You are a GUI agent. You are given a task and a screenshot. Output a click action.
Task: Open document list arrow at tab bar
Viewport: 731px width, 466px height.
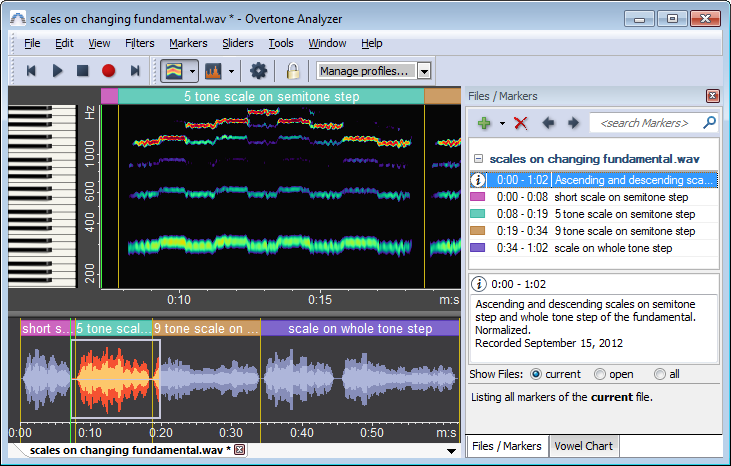click(451, 451)
